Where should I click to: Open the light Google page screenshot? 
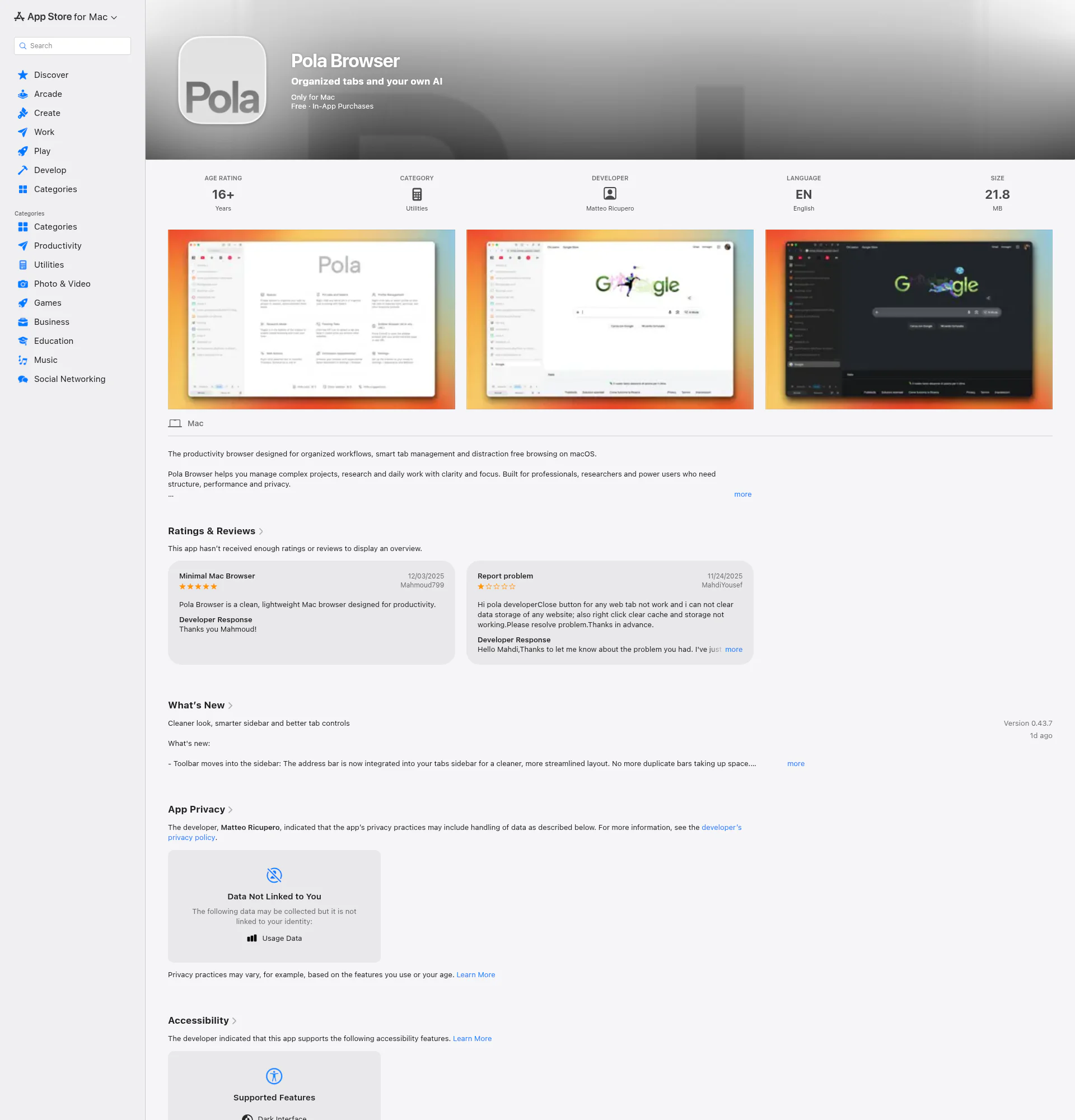point(610,319)
